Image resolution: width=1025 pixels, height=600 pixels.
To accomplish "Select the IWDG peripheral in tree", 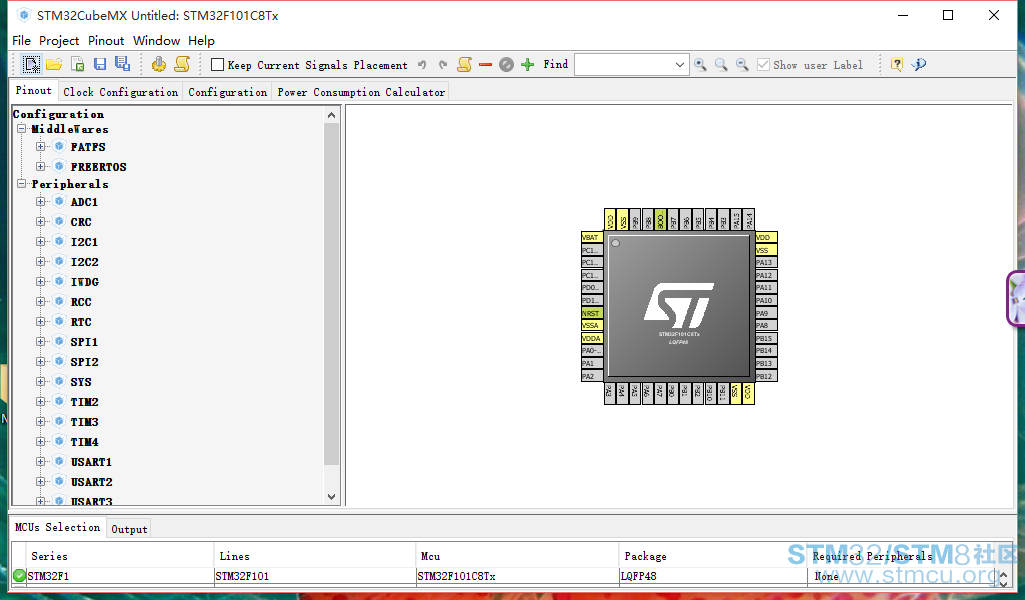I will click(85, 282).
